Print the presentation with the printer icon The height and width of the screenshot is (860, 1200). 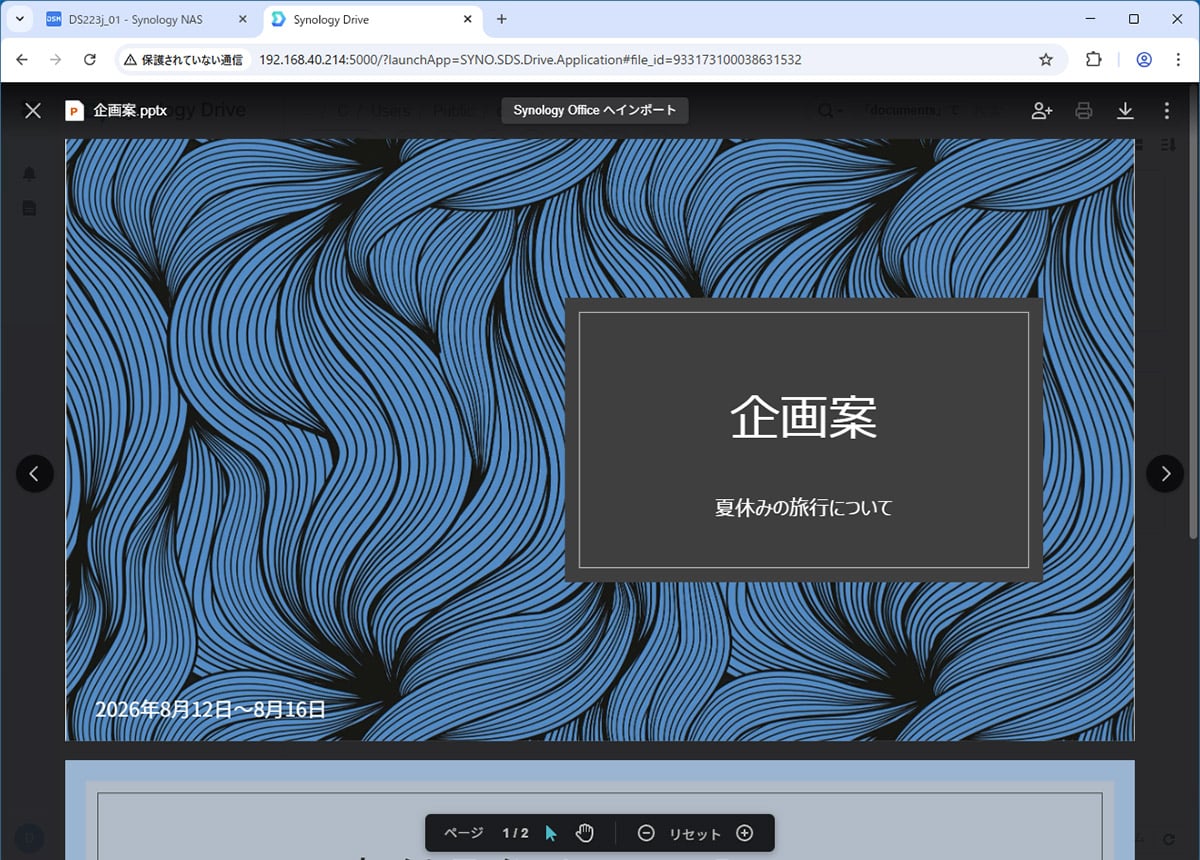click(1083, 110)
